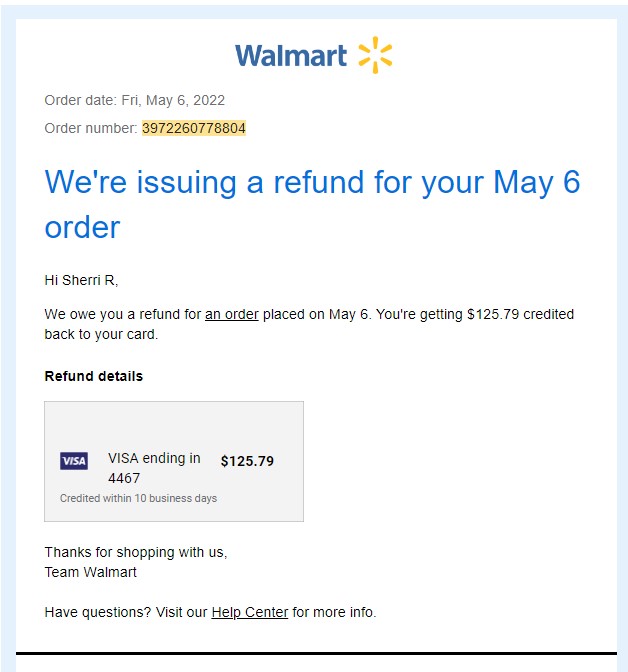The height and width of the screenshot is (672, 628).
Task: Click the 'Hi Sherri R,' greeting
Action: tap(81, 280)
